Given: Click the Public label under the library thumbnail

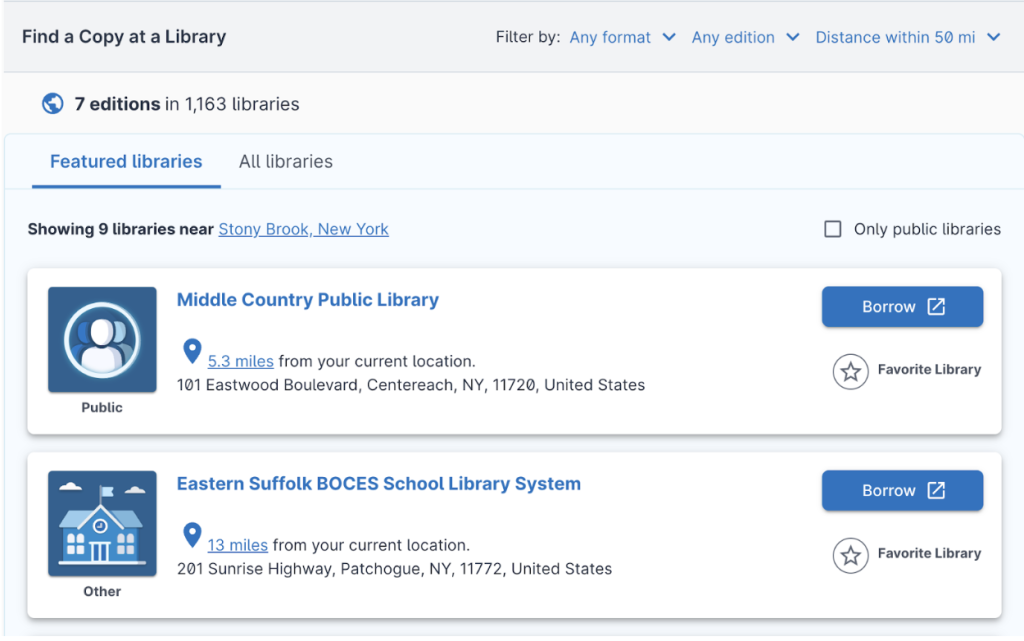Looking at the screenshot, I should coord(102,407).
